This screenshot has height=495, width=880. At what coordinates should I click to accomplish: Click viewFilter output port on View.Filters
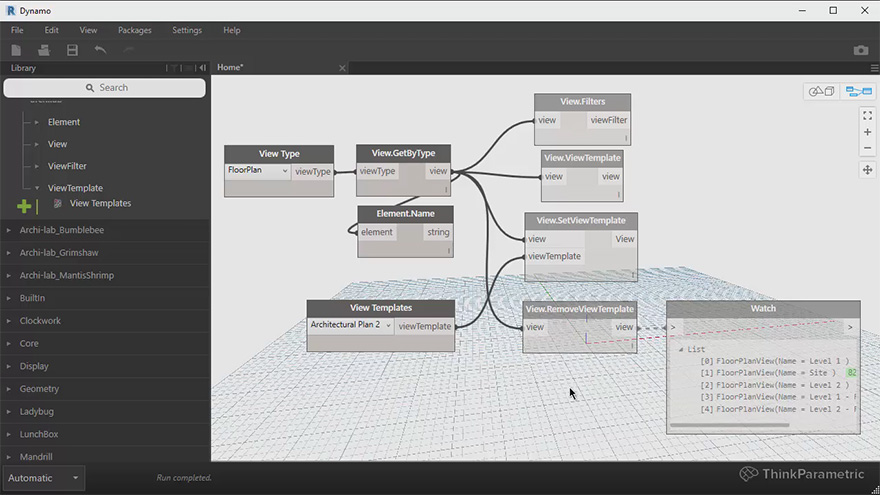point(609,120)
